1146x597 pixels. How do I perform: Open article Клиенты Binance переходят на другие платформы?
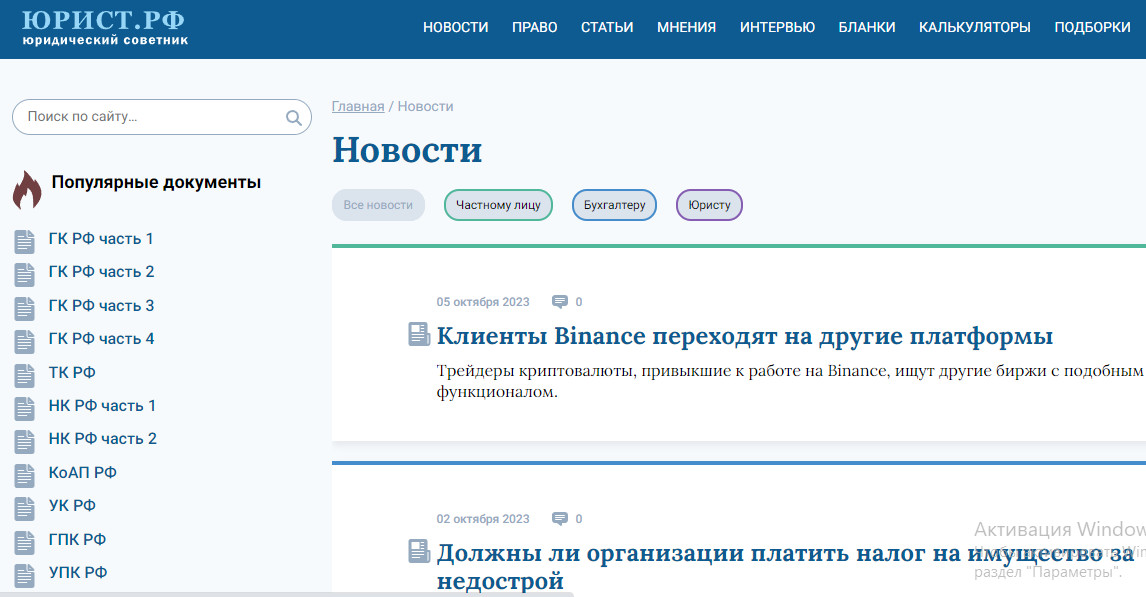[x=745, y=336]
